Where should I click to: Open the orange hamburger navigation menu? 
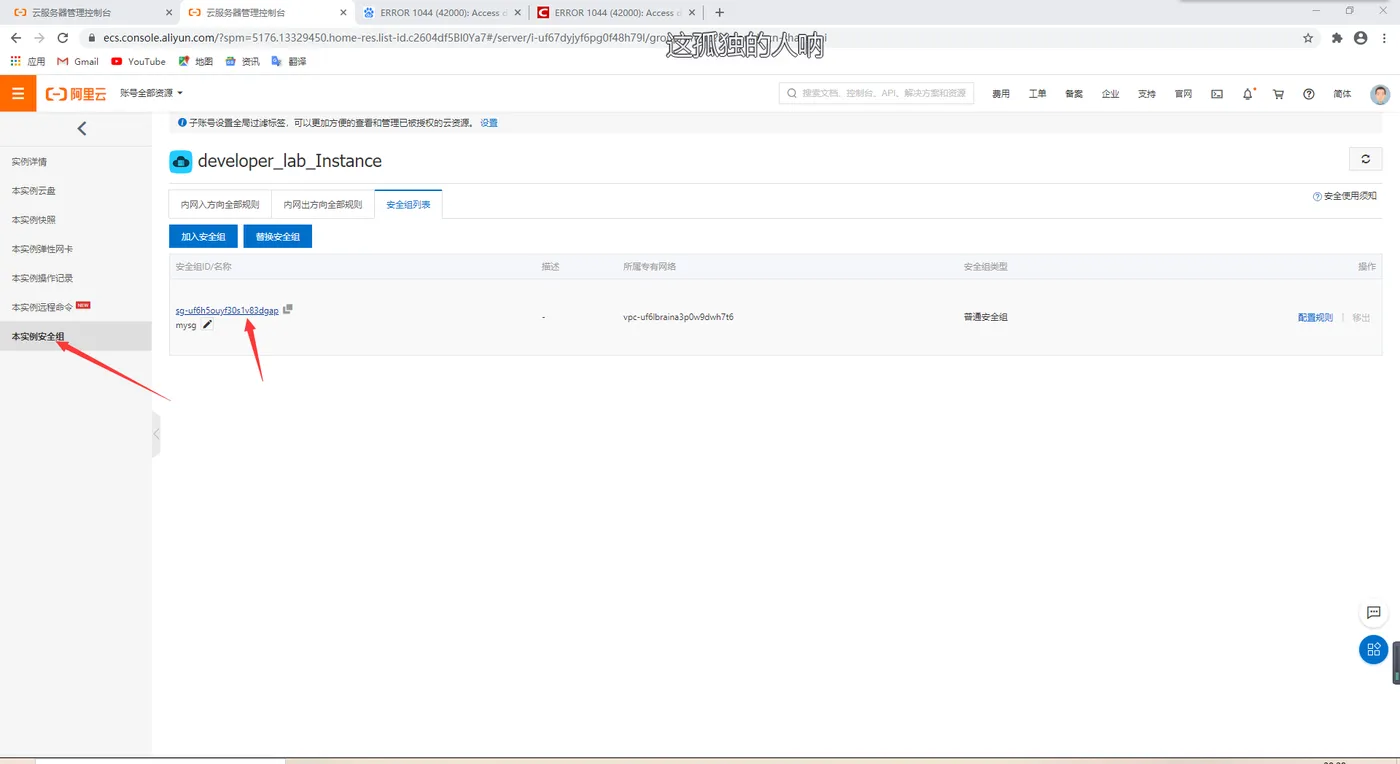18,93
